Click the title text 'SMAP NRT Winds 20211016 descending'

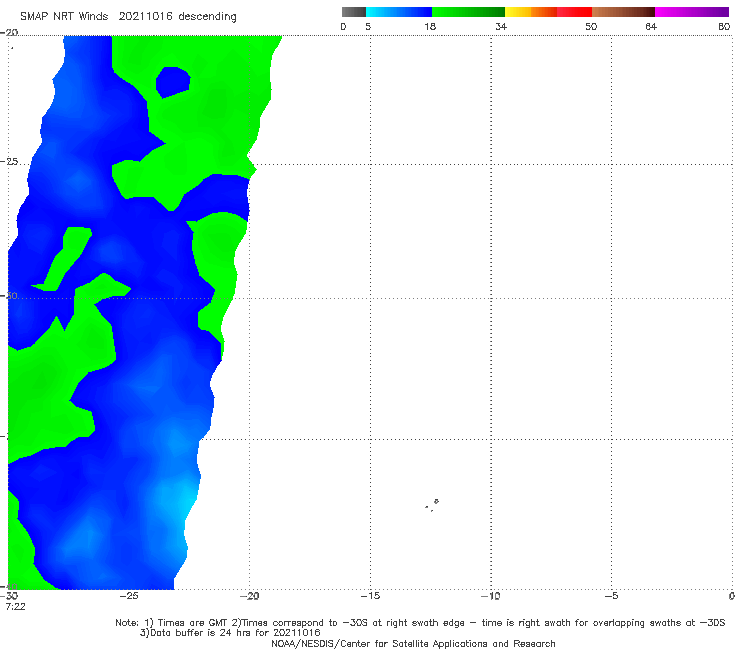pyautogui.click(x=128, y=17)
